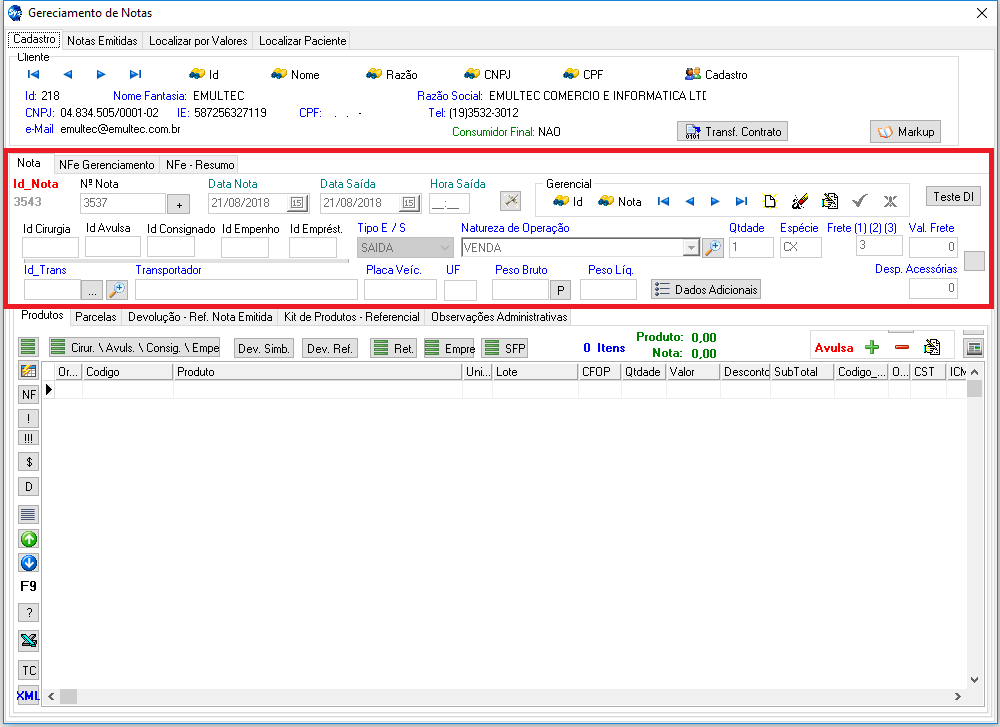Click the green plus icon beside Avulsa
Viewport: 1000px width, 727px height.
872,347
